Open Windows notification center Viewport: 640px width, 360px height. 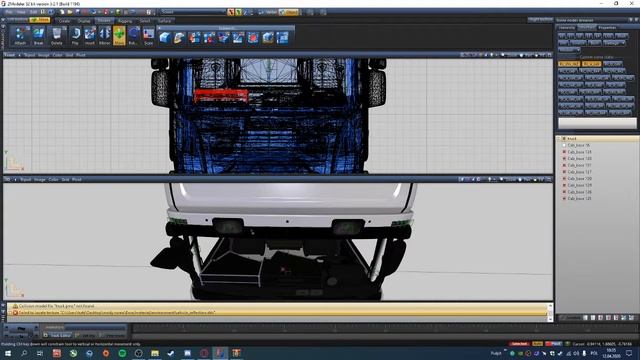click(x=629, y=353)
